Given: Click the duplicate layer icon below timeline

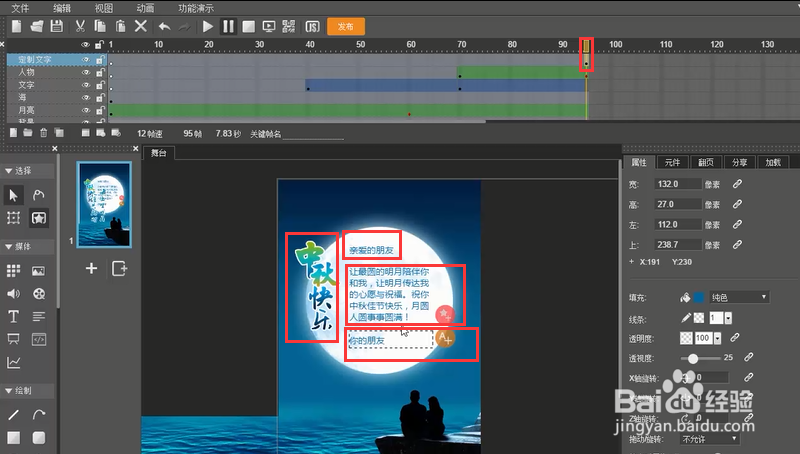Looking at the screenshot, I should point(60,133).
